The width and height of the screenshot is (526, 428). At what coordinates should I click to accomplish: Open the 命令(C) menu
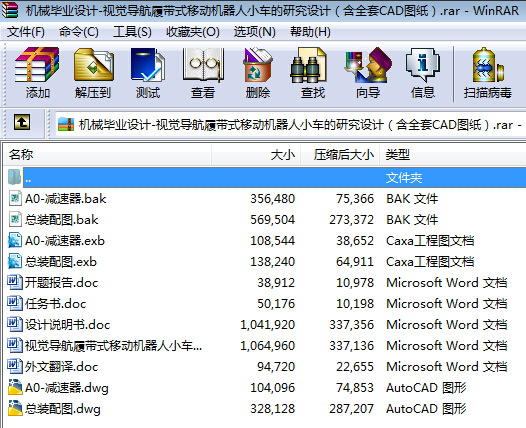pos(79,32)
